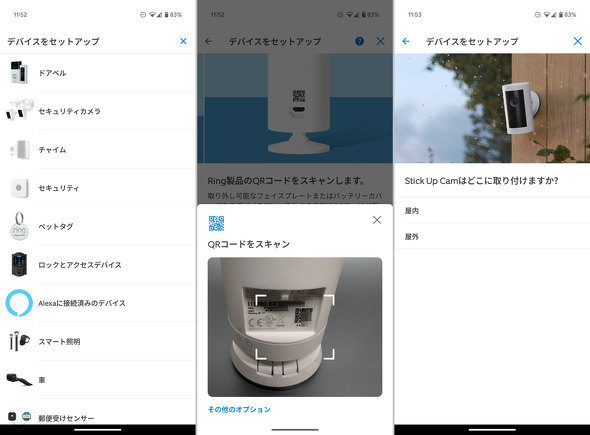Dismiss the QRコードをスキャン bottom sheet
Screen dimensions: 590x435
click(x=377, y=220)
